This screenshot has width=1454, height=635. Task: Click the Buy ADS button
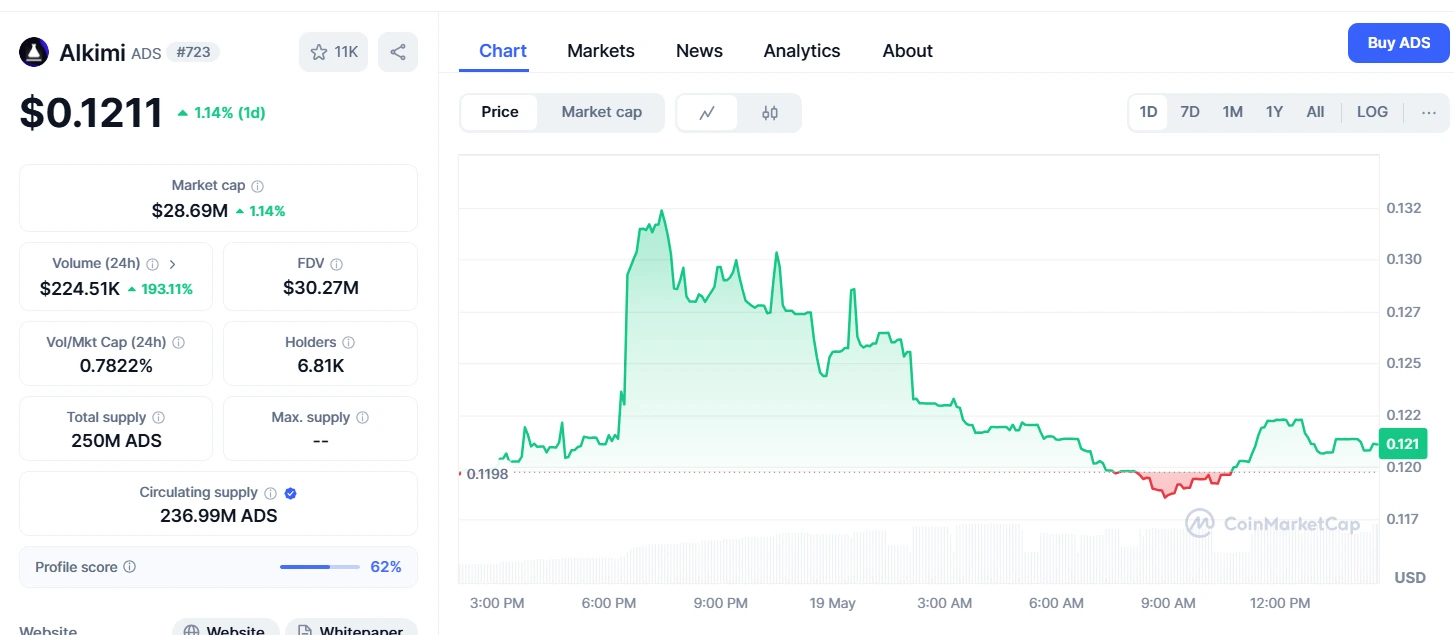tap(1399, 43)
